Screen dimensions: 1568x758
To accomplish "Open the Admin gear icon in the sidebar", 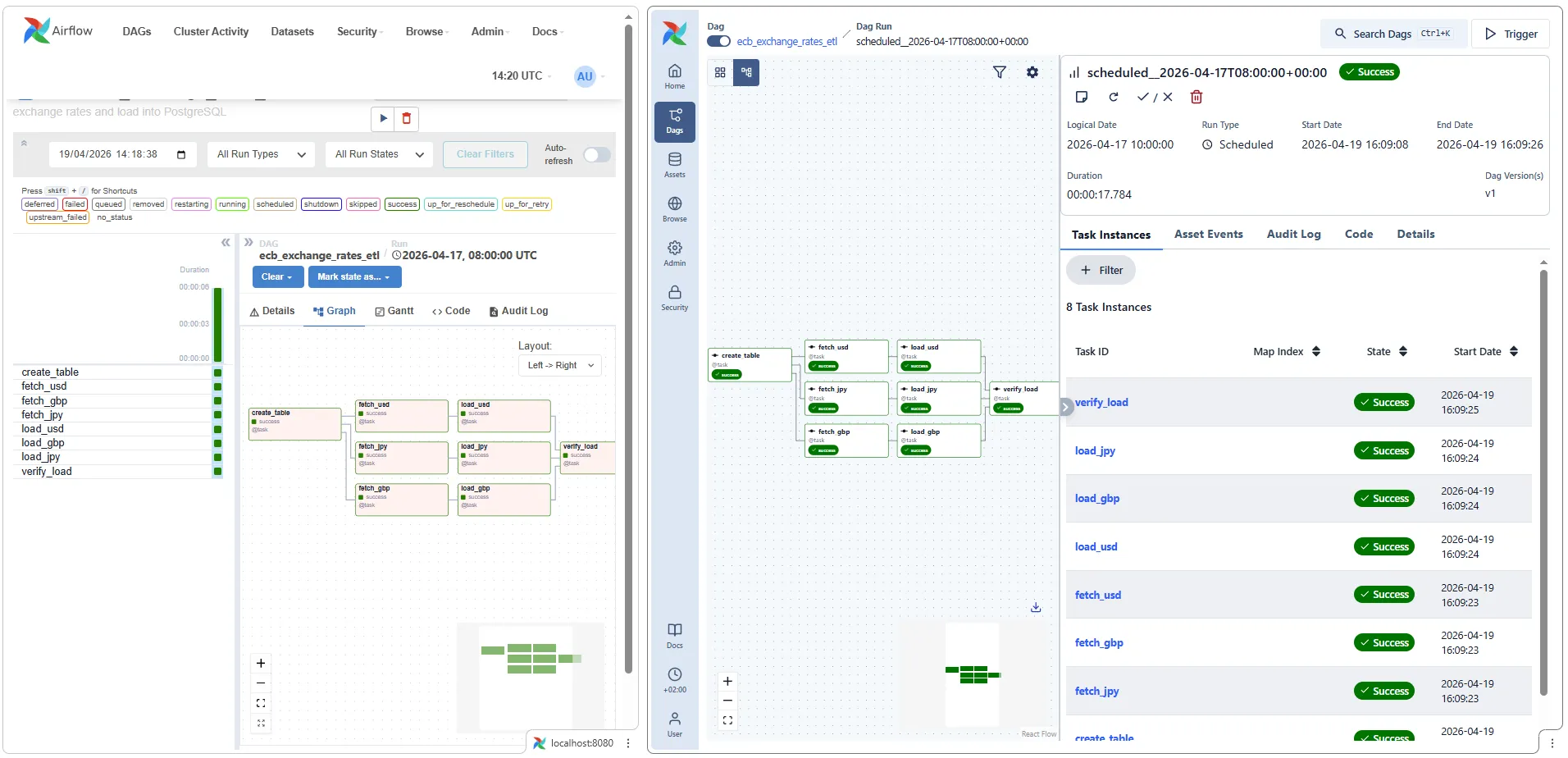I will (x=674, y=250).
